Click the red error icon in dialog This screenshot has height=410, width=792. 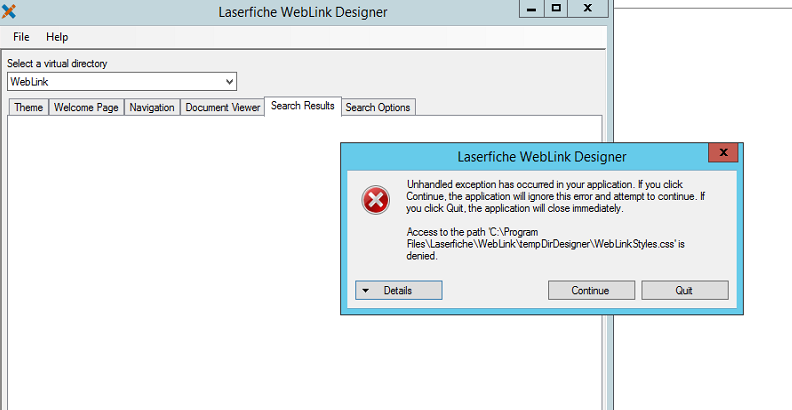375,200
